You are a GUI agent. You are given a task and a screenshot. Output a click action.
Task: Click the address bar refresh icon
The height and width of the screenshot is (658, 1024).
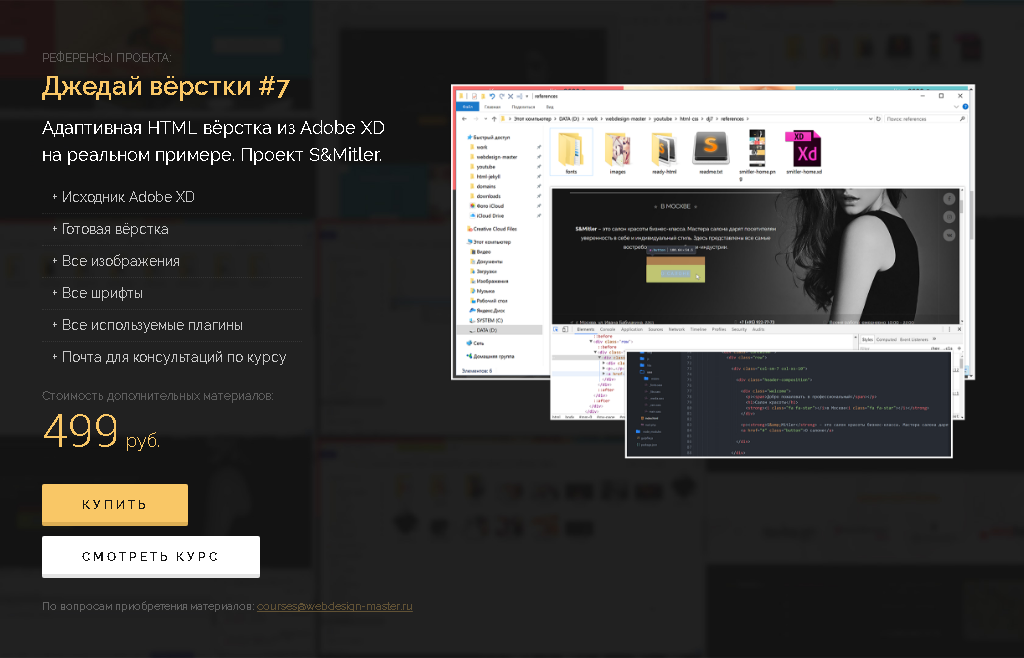coord(878,119)
